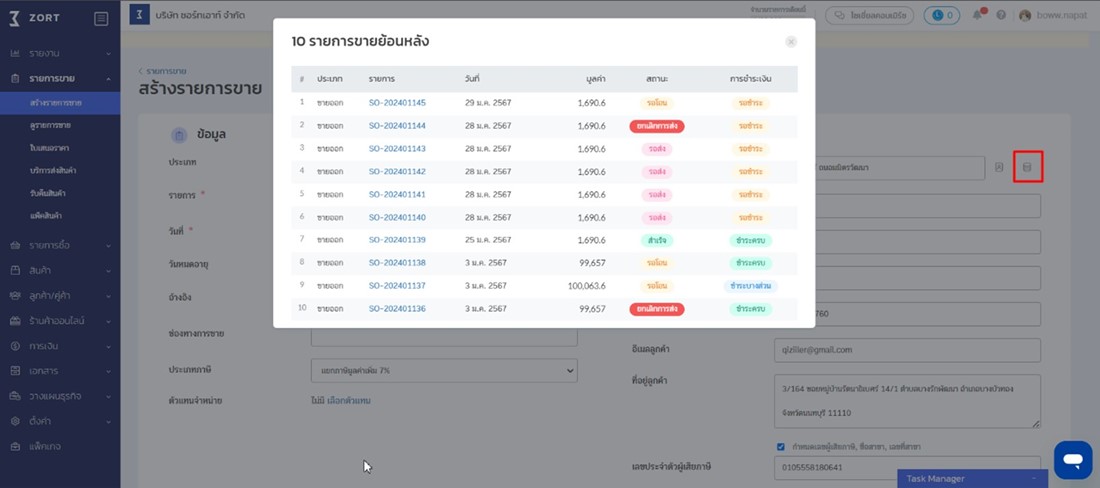Viewport: 1100px width, 488px height.
Task: Click the help question mark icon
Action: (x=1001, y=15)
